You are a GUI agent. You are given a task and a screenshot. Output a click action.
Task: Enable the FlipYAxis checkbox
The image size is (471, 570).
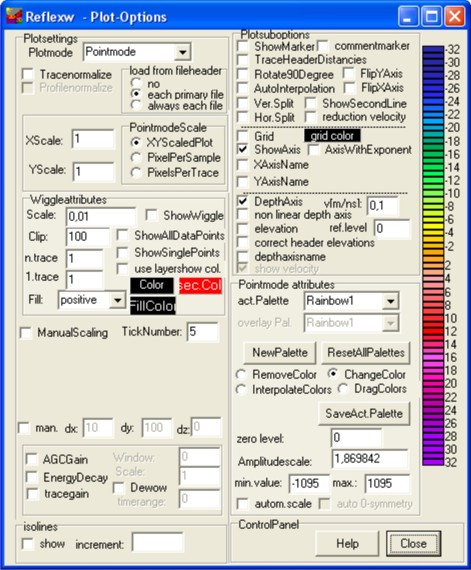point(349,74)
